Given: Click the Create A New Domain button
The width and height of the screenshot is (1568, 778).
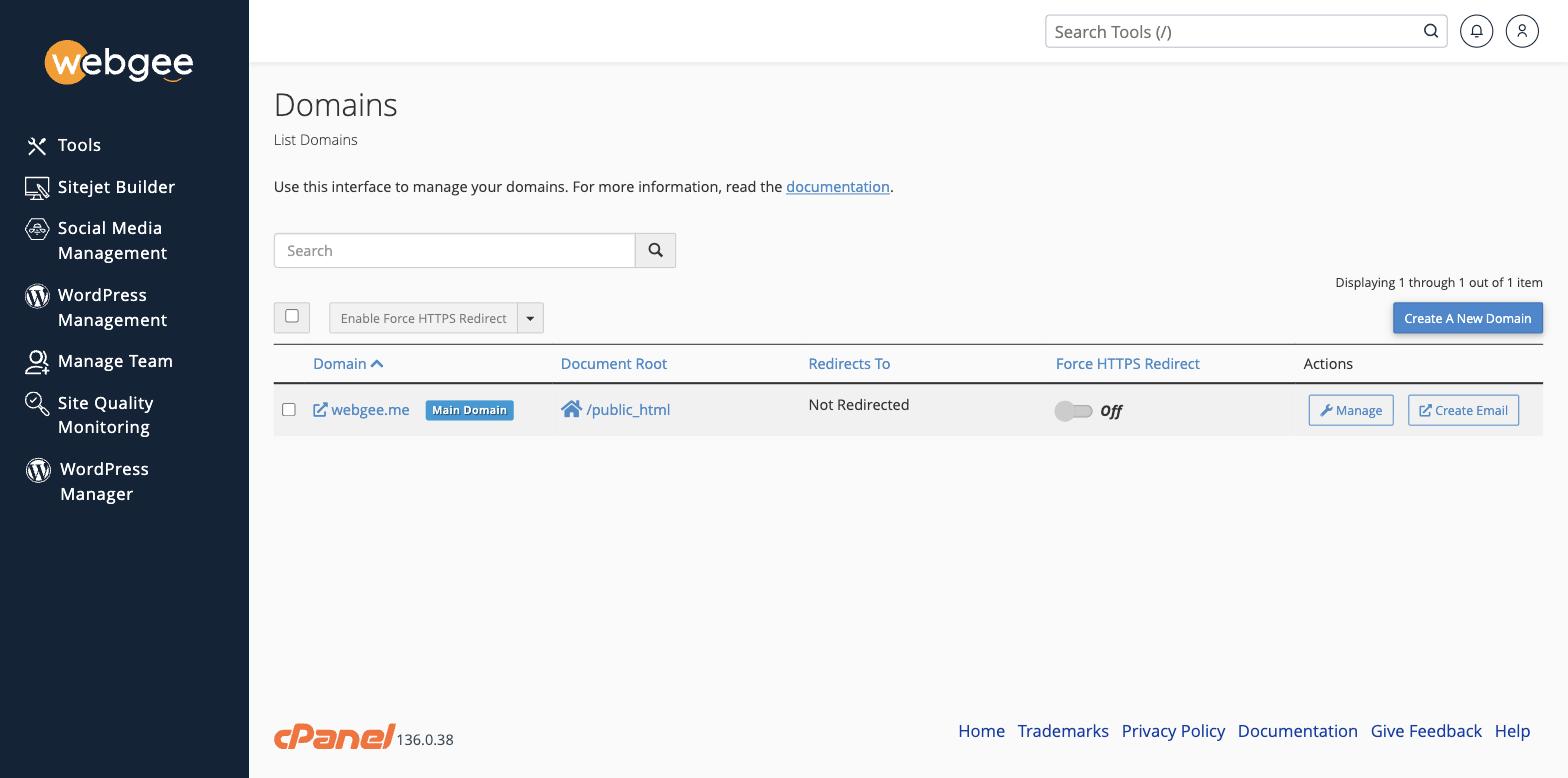Looking at the screenshot, I should click(1468, 318).
